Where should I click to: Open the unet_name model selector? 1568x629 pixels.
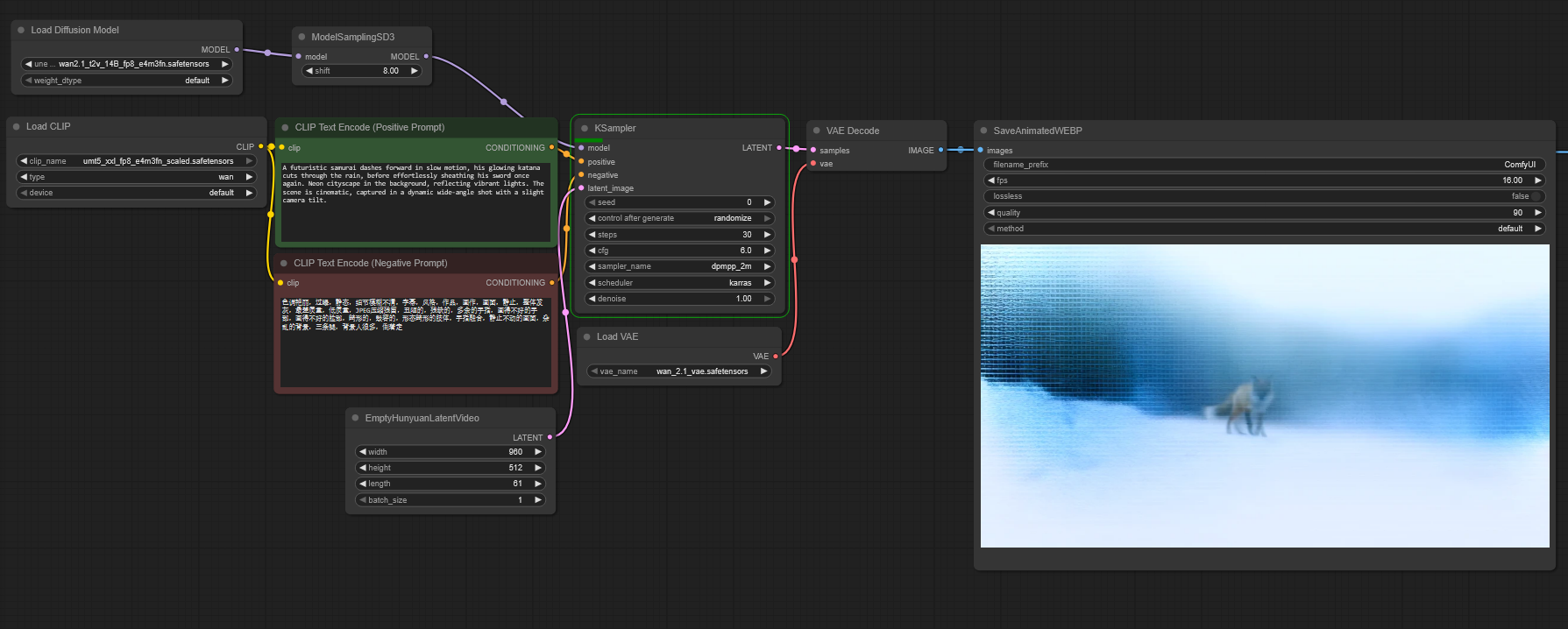point(127,64)
